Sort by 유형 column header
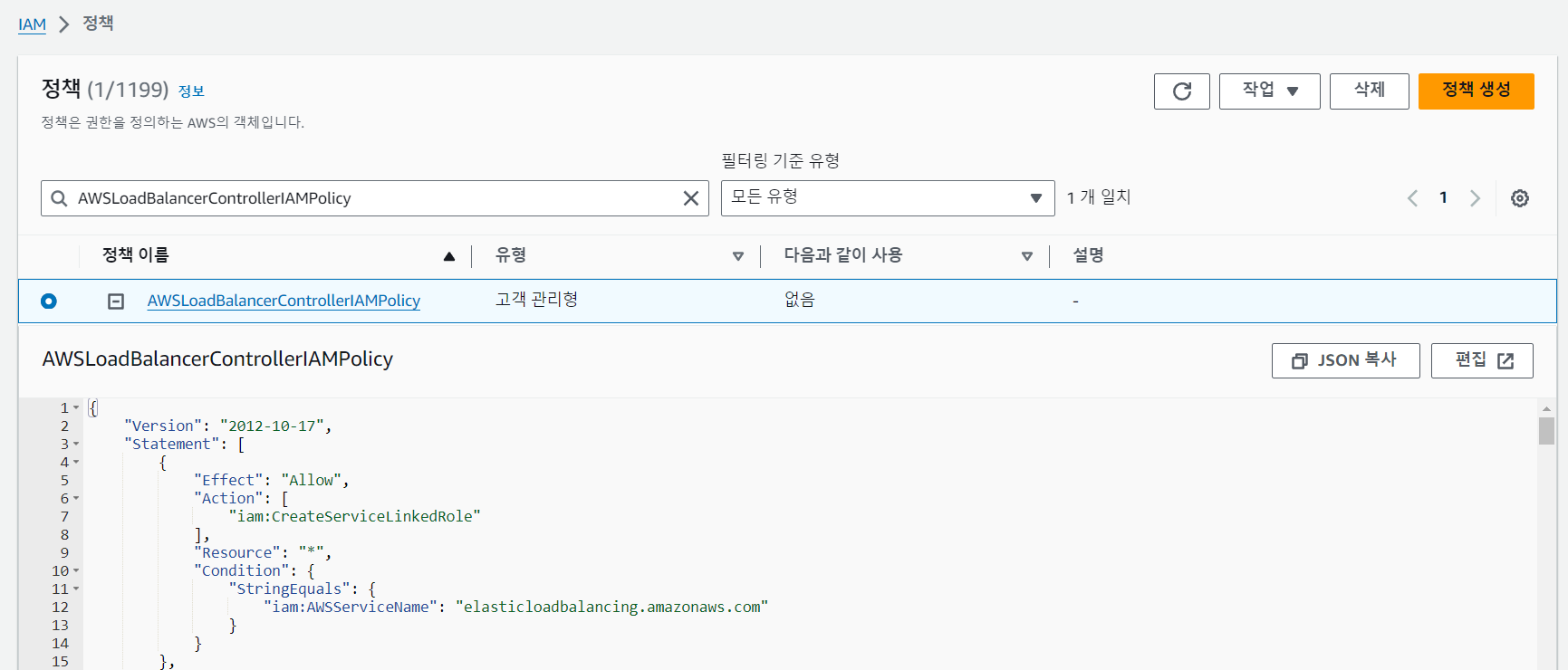Viewport: 1568px width, 670px height. (511, 255)
